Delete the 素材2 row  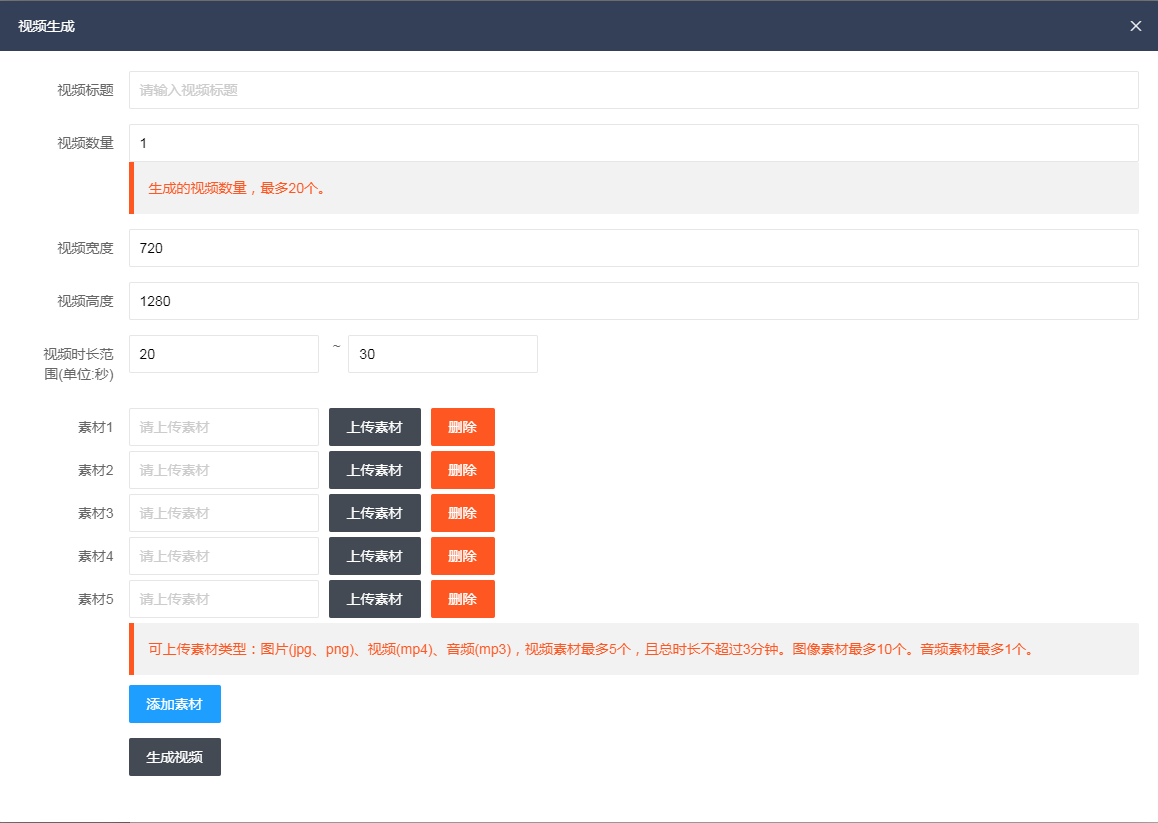(x=463, y=470)
